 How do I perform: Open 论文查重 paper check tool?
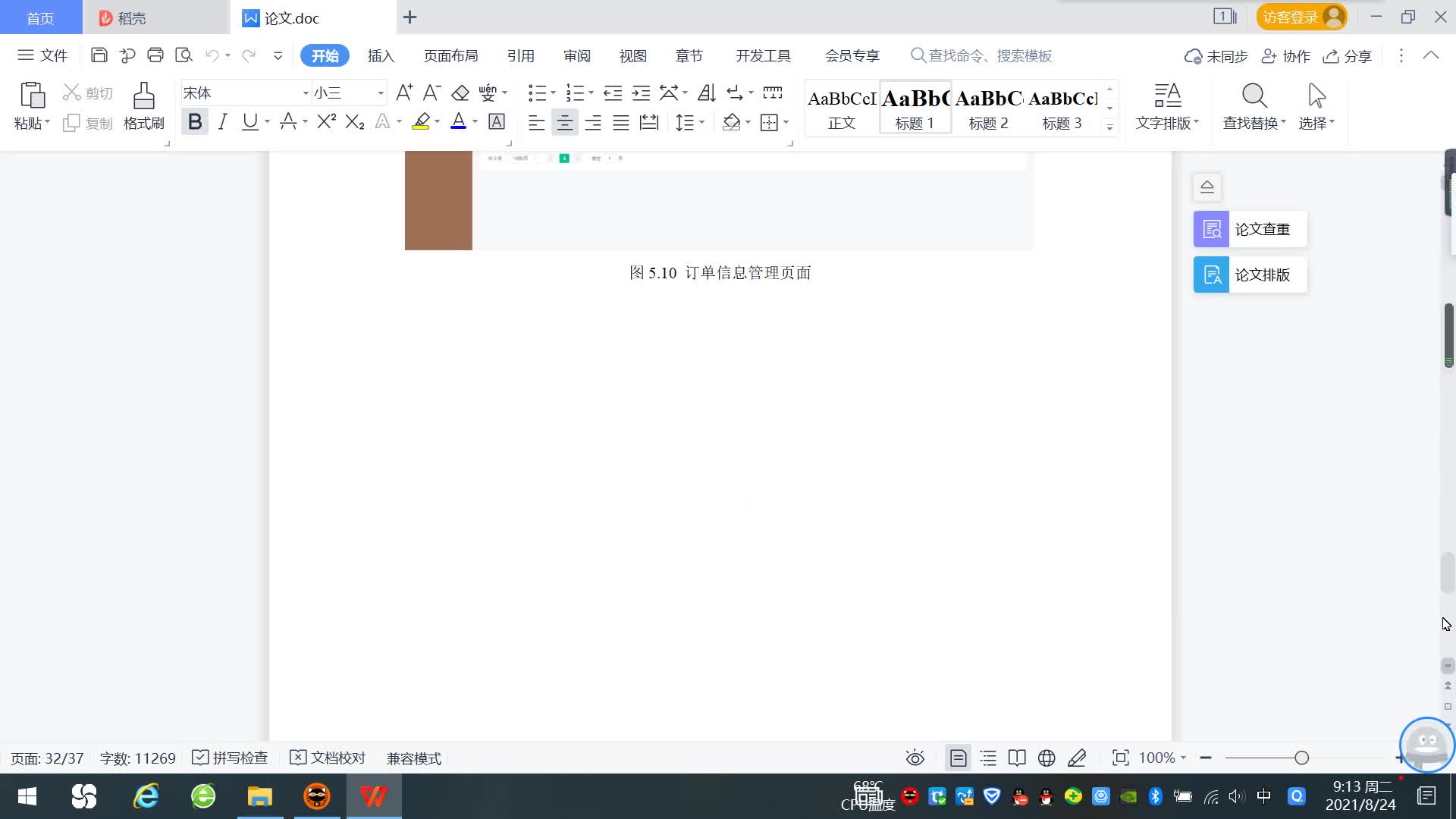click(x=1250, y=229)
